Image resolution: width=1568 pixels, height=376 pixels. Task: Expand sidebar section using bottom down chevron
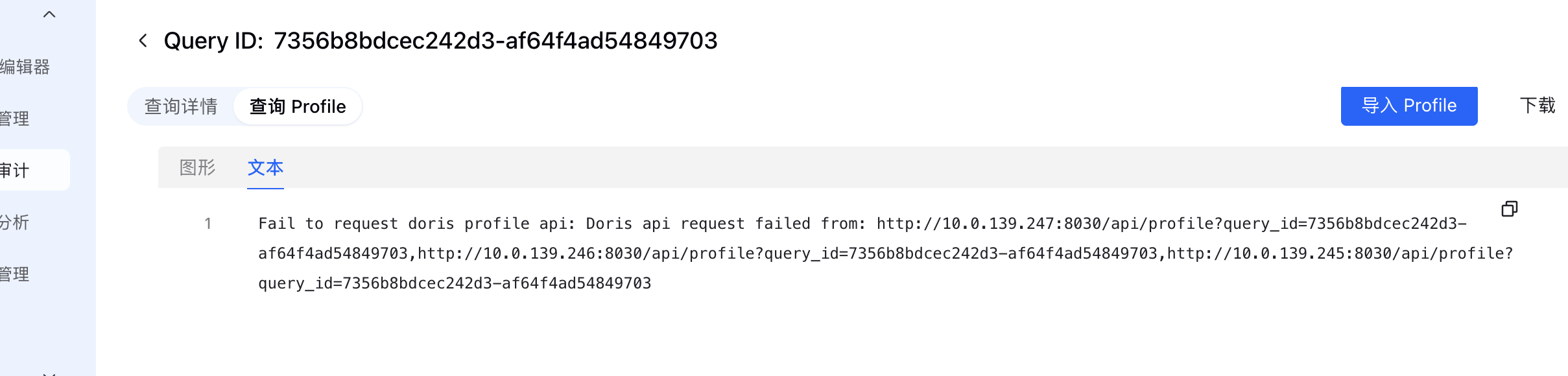click(x=49, y=373)
